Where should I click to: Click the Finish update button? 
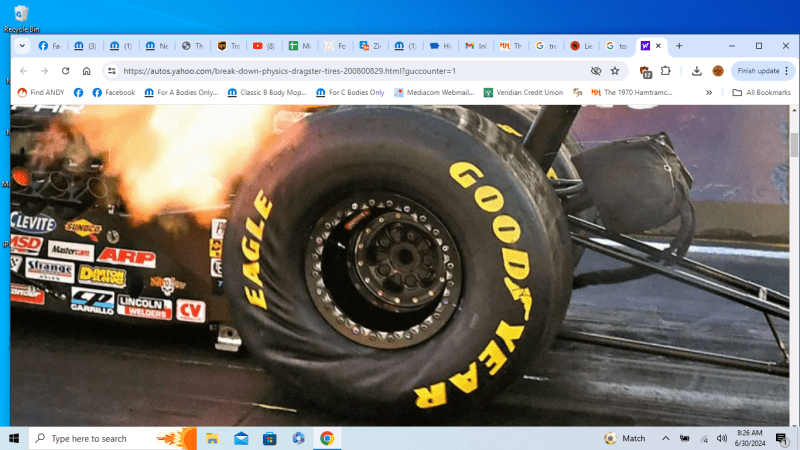758,71
